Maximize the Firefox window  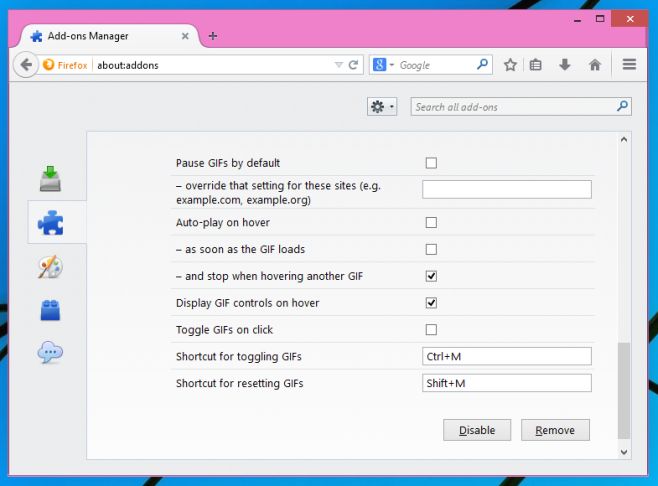pos(600,19)
